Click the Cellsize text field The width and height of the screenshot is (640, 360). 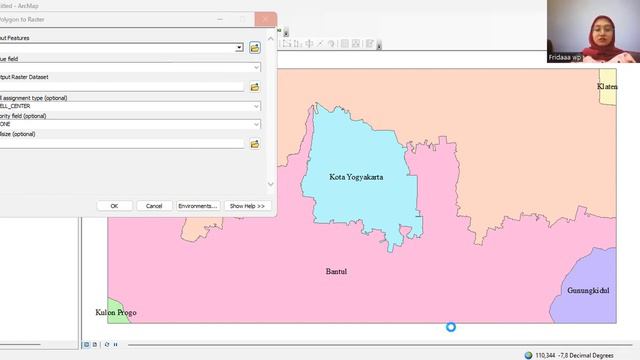click(x=122, y=144)
